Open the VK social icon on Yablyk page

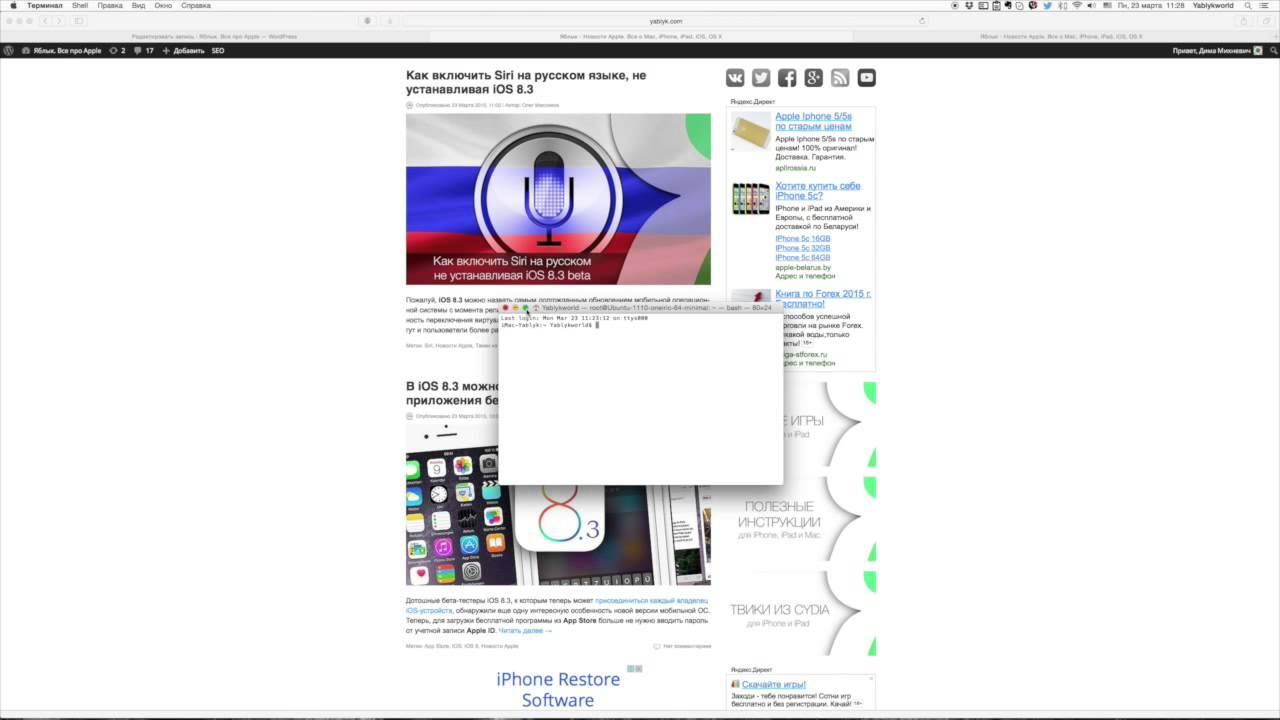point(735,78)
